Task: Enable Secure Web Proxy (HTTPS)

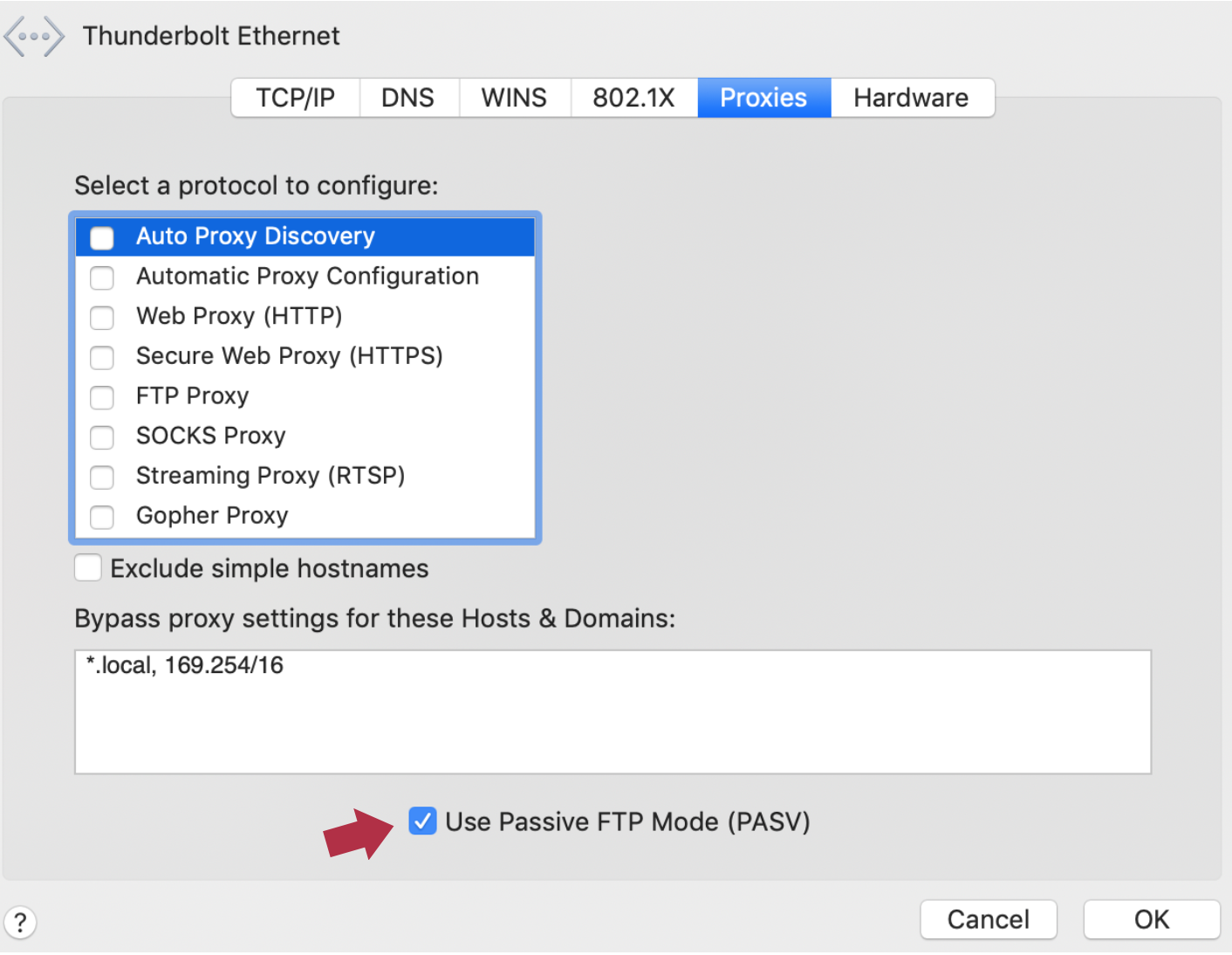Action: (101, 358)
